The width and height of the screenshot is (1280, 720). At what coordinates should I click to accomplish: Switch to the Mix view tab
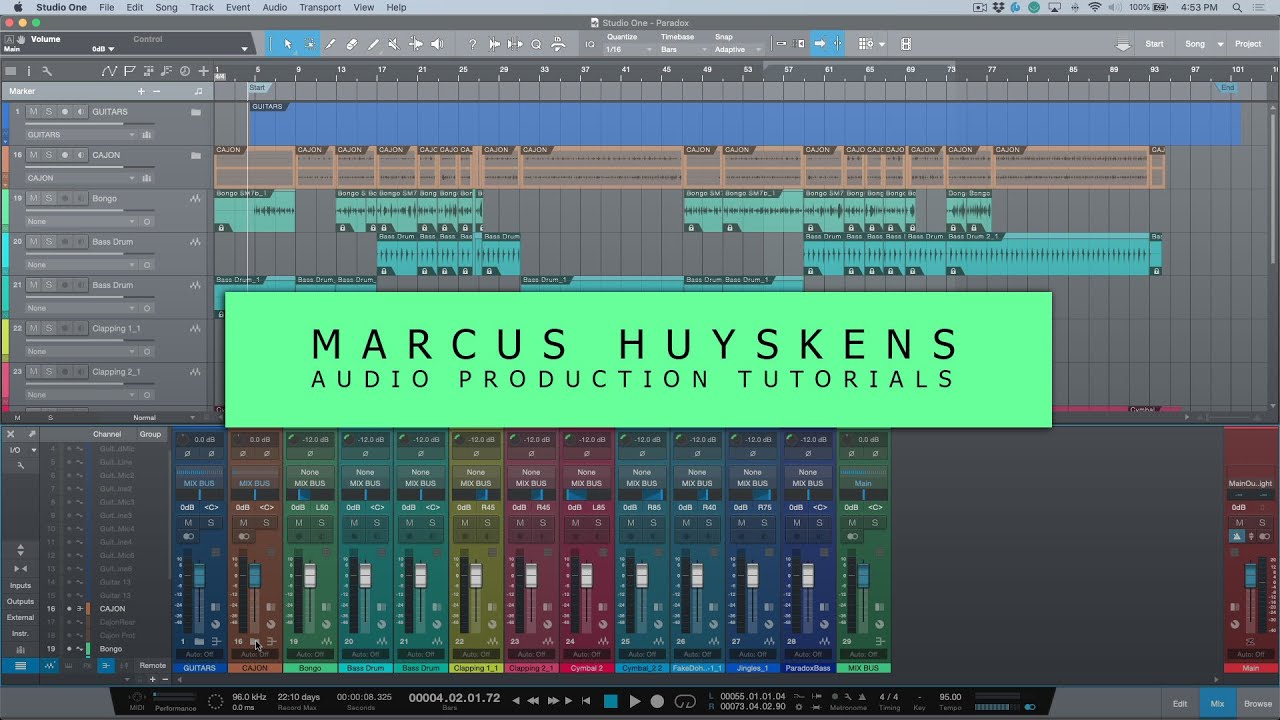click(1217, 703)
